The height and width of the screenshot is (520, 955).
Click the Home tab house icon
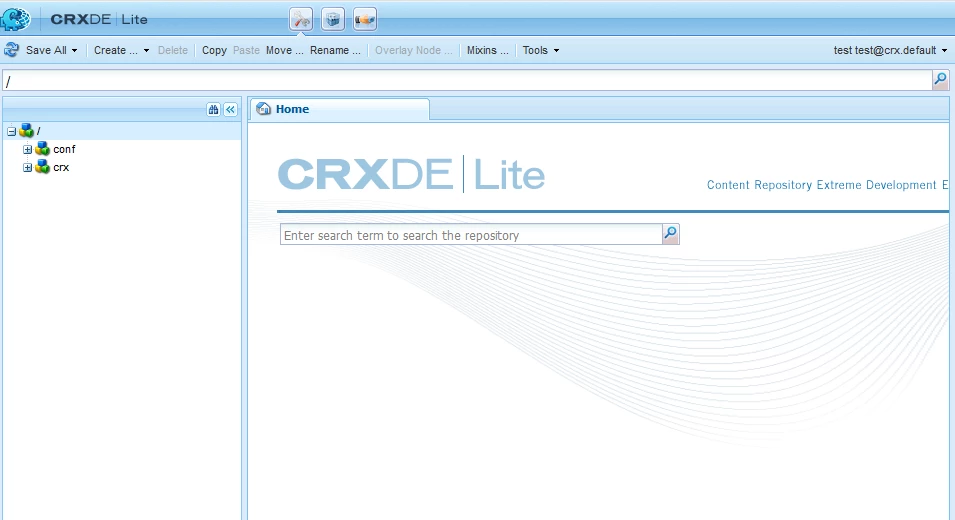264,109
